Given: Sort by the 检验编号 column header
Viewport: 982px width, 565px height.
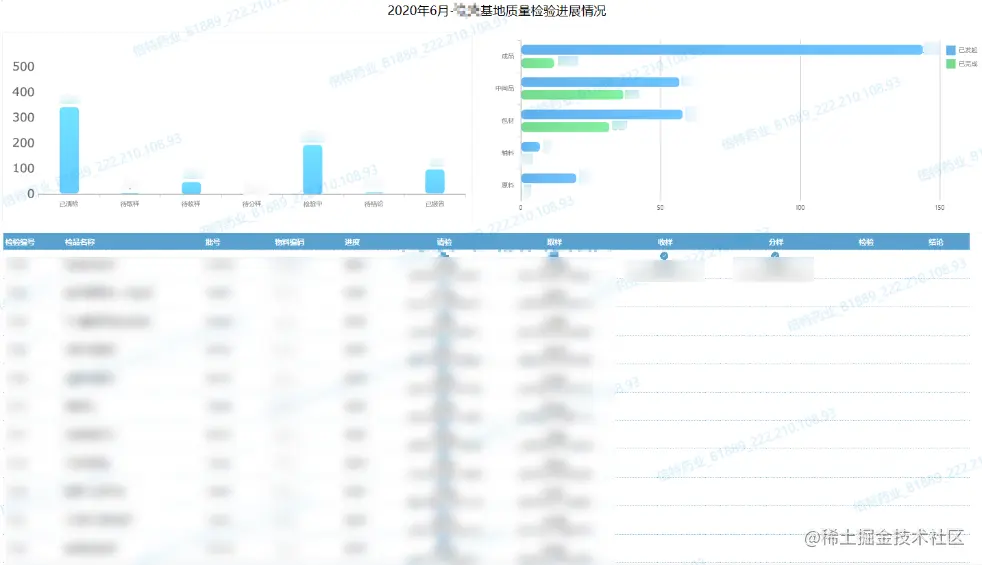Looking at the screenshot, I should pyautogui.click(x=20, y=242).
